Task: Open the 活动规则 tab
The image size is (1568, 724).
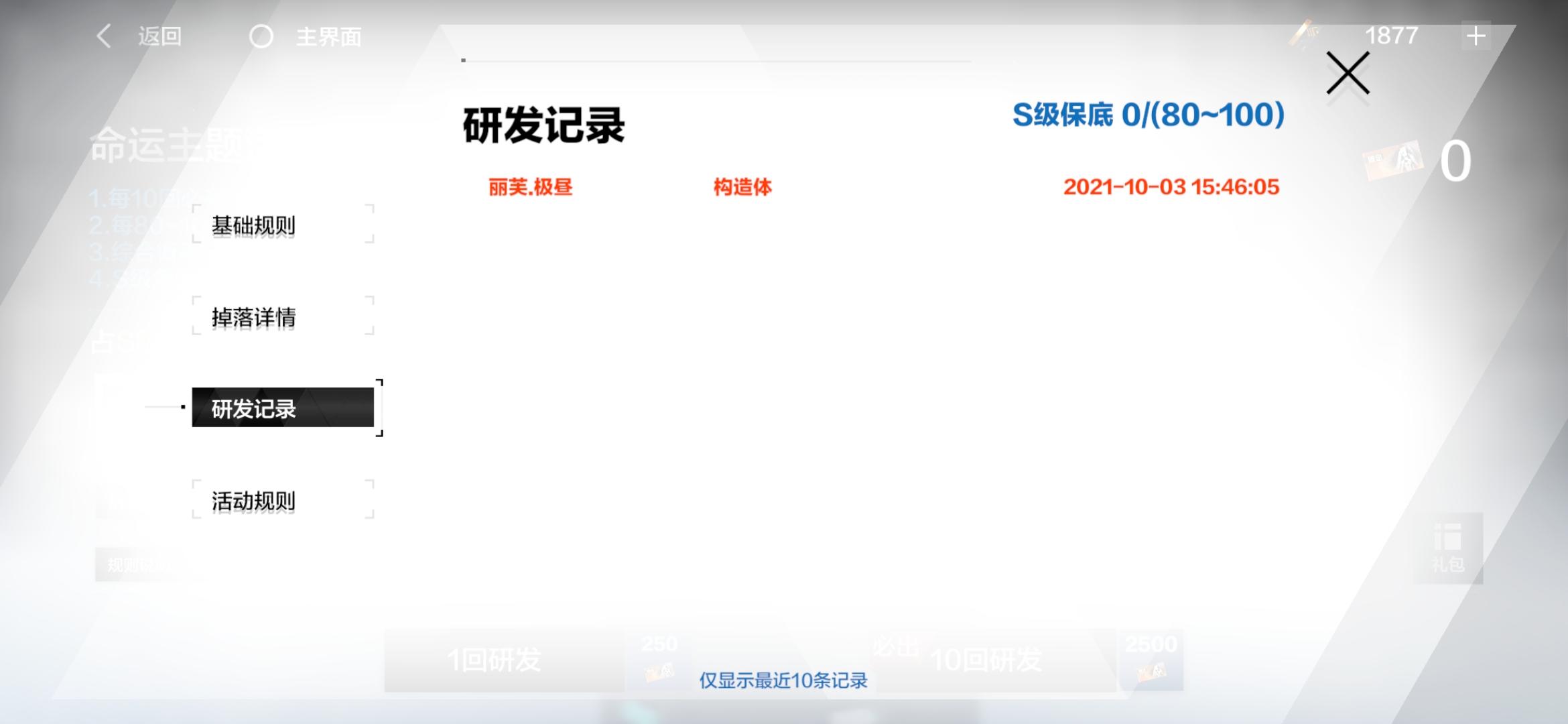Action: click(x=282, y=500)
